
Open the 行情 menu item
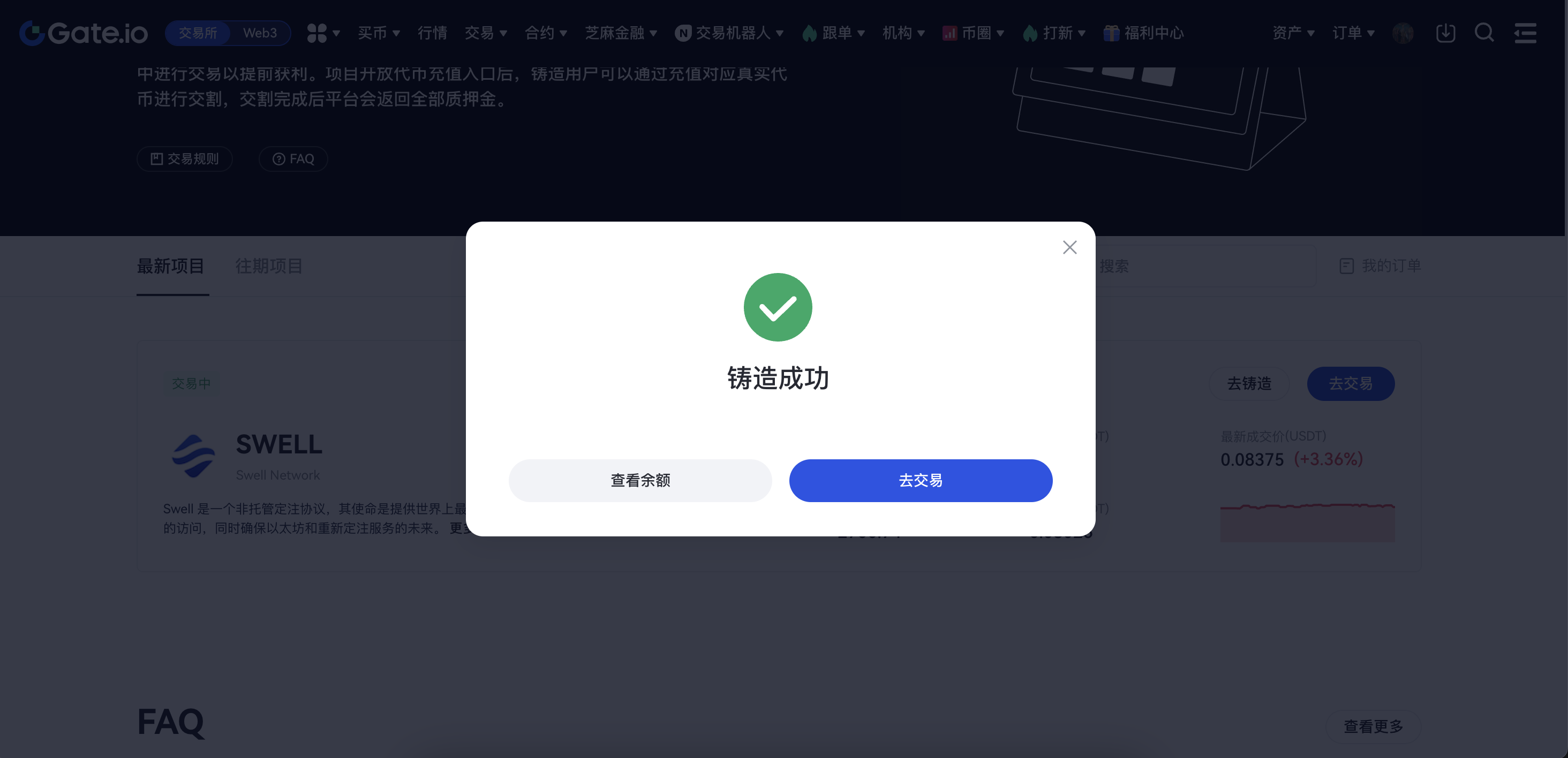pos(432,33)
